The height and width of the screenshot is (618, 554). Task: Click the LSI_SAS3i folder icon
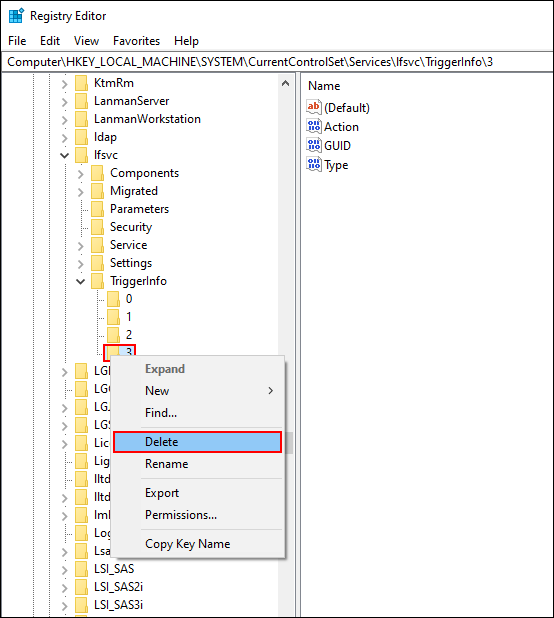pyautogui.click(x=82, y=605)
